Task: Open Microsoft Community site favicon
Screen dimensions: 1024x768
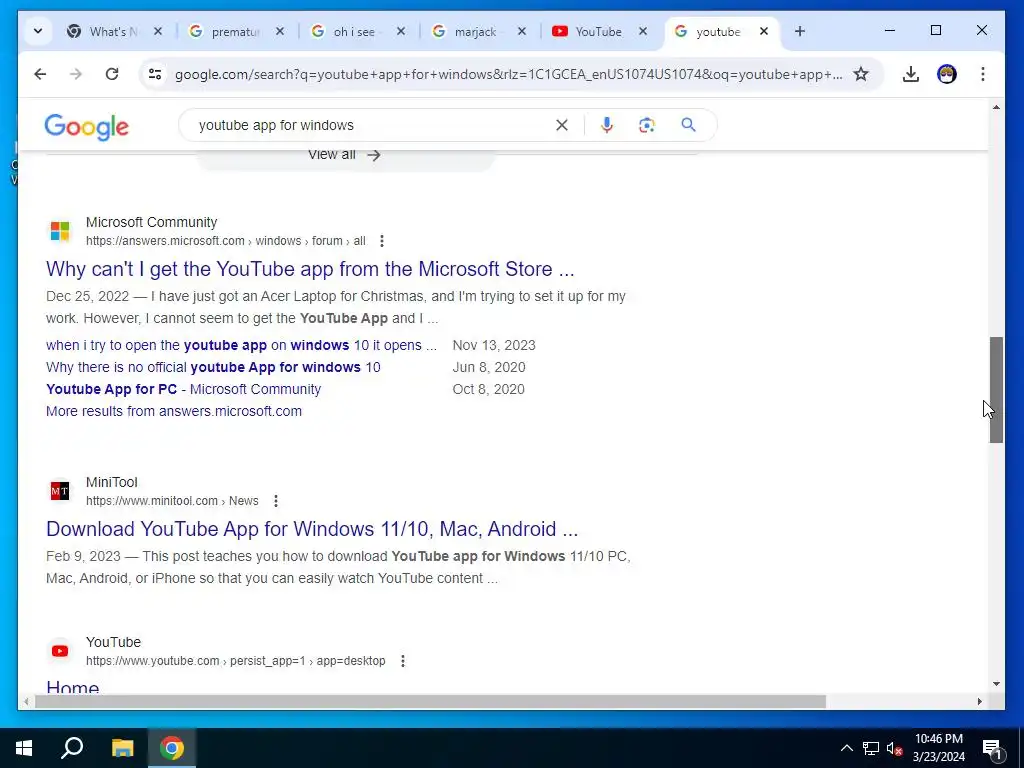Action: [x=60, y=231]
